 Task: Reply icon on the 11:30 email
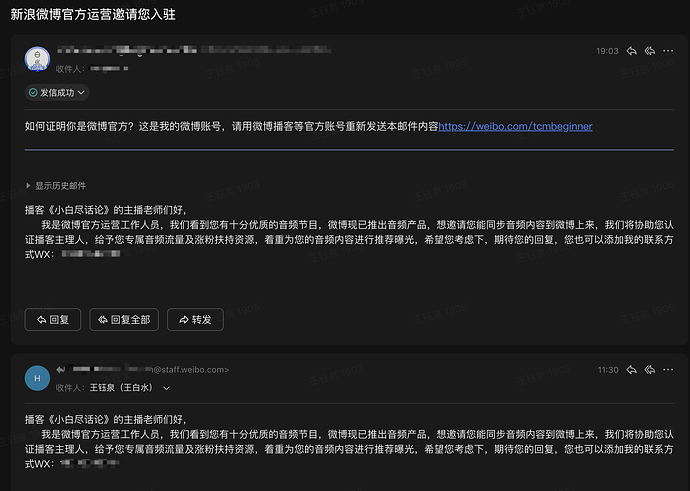click(631, 370)
